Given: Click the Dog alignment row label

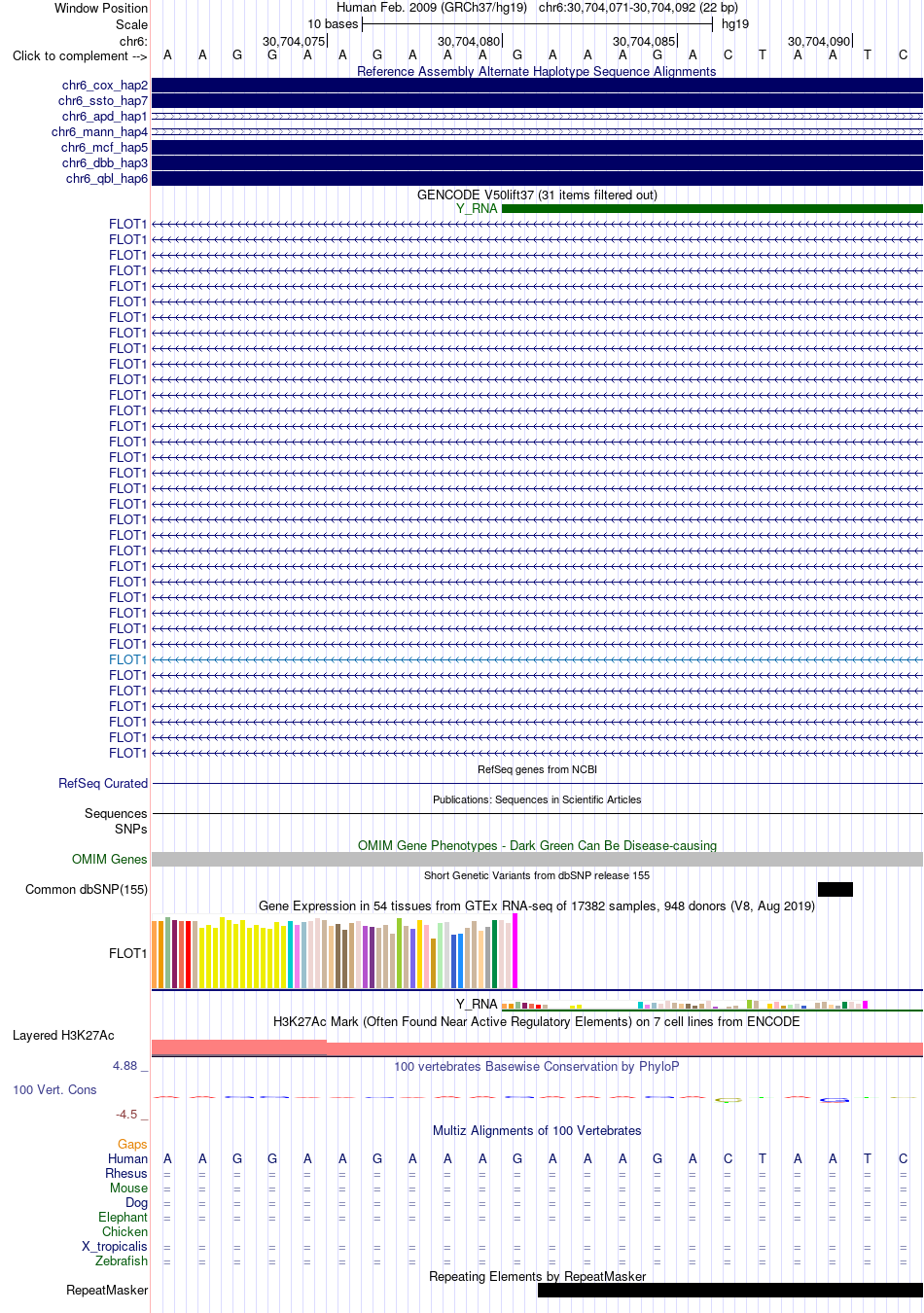Looking at the screenshot, I should click(x=136, y=1202).
